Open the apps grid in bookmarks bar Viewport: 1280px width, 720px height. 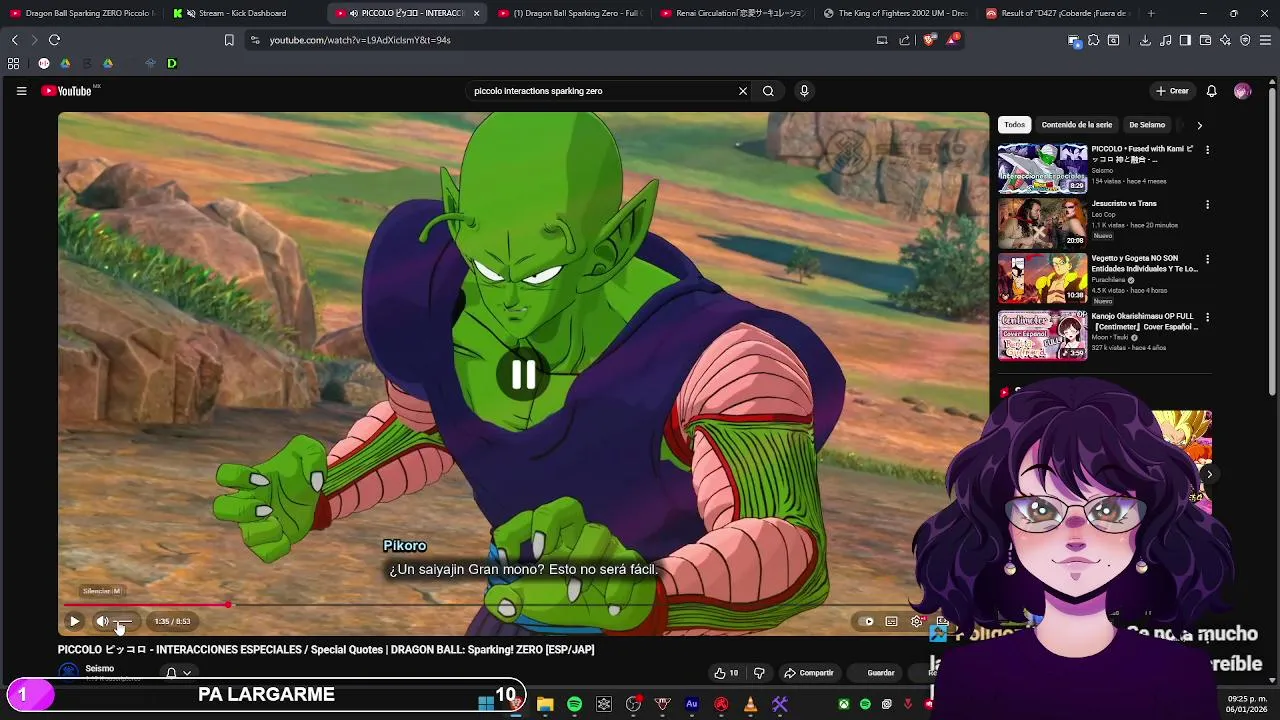(x=13, y=63)
